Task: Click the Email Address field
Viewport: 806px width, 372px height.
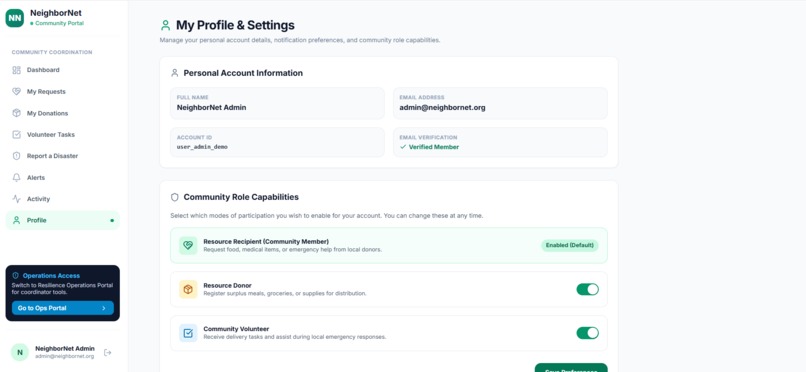Action: click(x=500, y=103)
